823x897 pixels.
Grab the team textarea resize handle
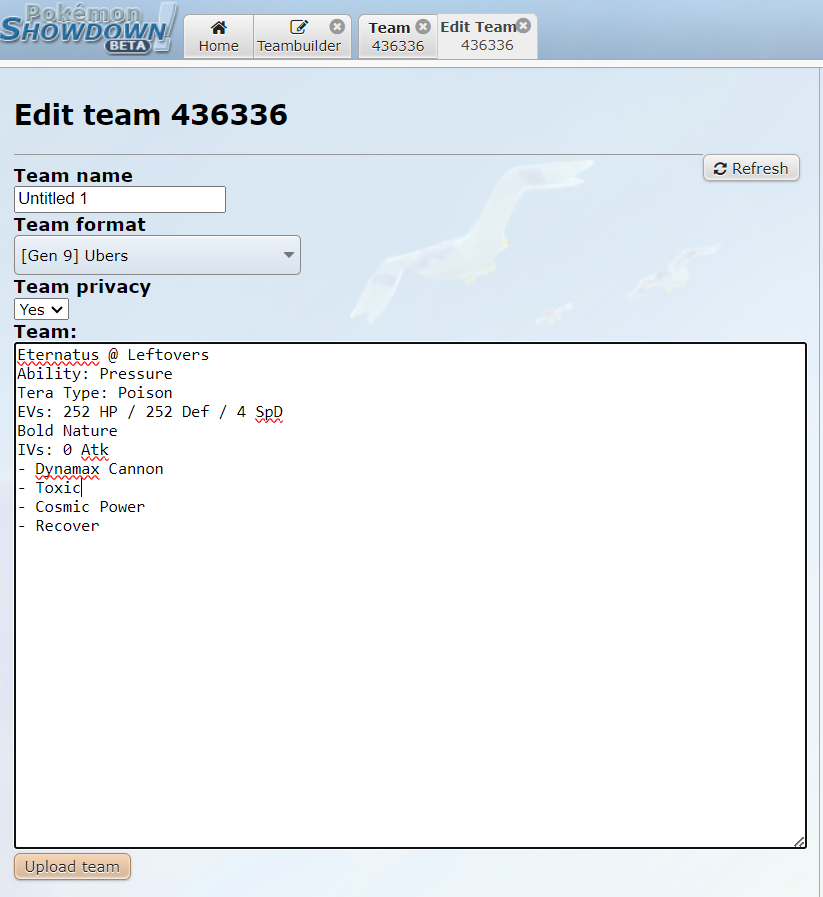[x=799, y=842]
